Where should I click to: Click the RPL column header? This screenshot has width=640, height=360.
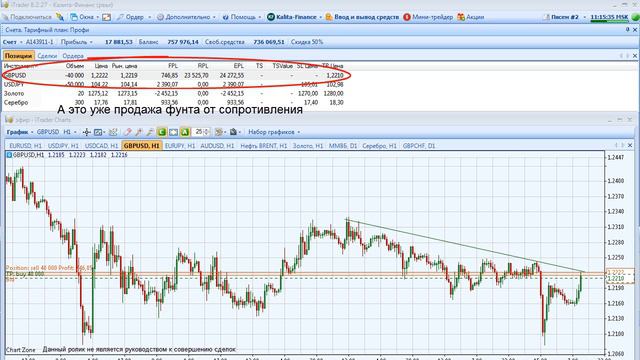[203, 66]
